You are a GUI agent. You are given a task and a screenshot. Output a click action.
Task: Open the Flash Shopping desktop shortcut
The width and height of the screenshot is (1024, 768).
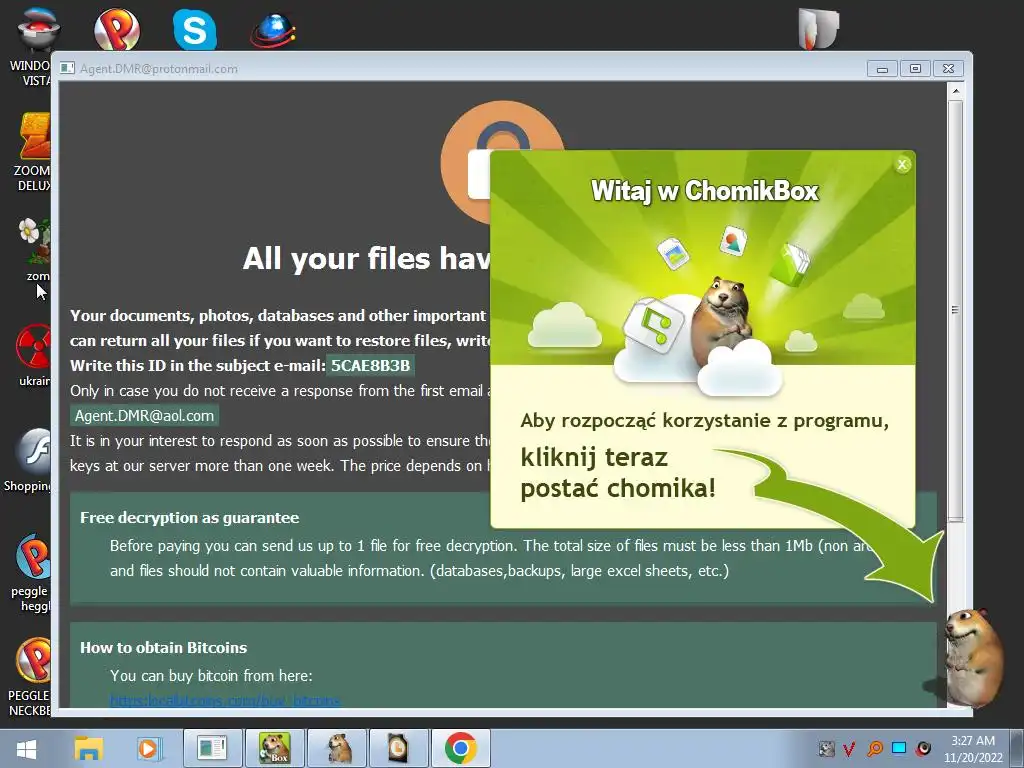[x=29, y=460]
